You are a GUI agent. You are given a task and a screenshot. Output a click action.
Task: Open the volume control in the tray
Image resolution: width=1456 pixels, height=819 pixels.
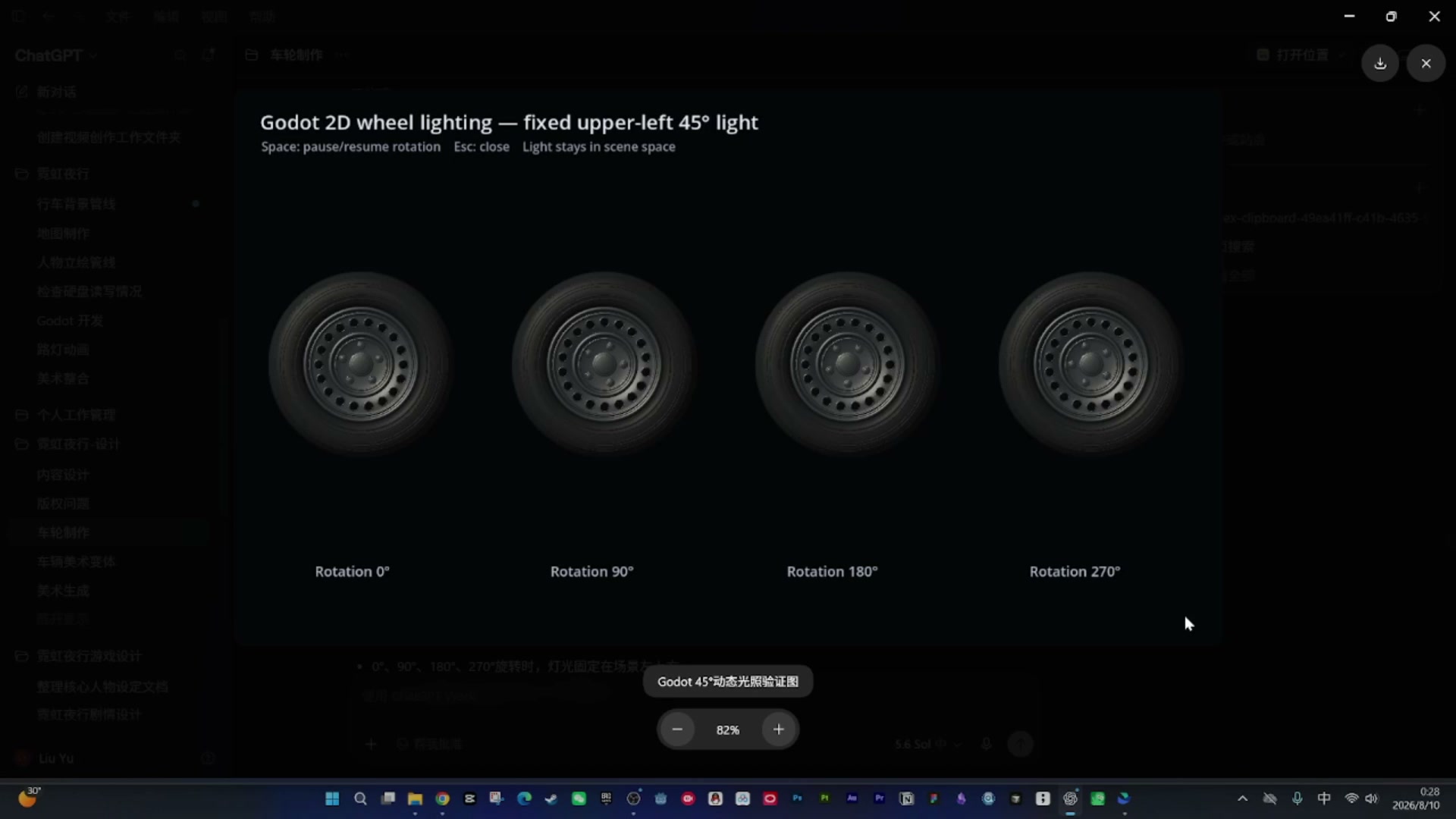click(x=1371, y=799)
